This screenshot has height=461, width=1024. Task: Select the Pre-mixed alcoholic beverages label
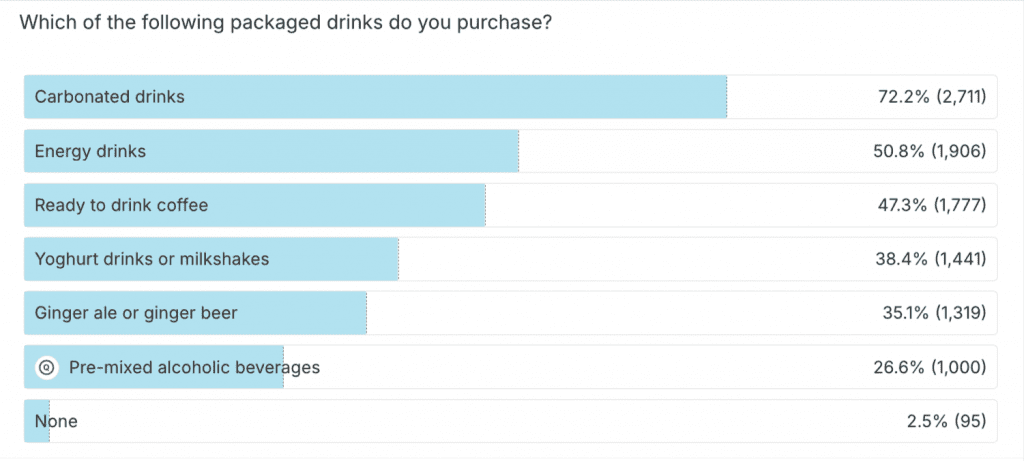tap(194, 368)
